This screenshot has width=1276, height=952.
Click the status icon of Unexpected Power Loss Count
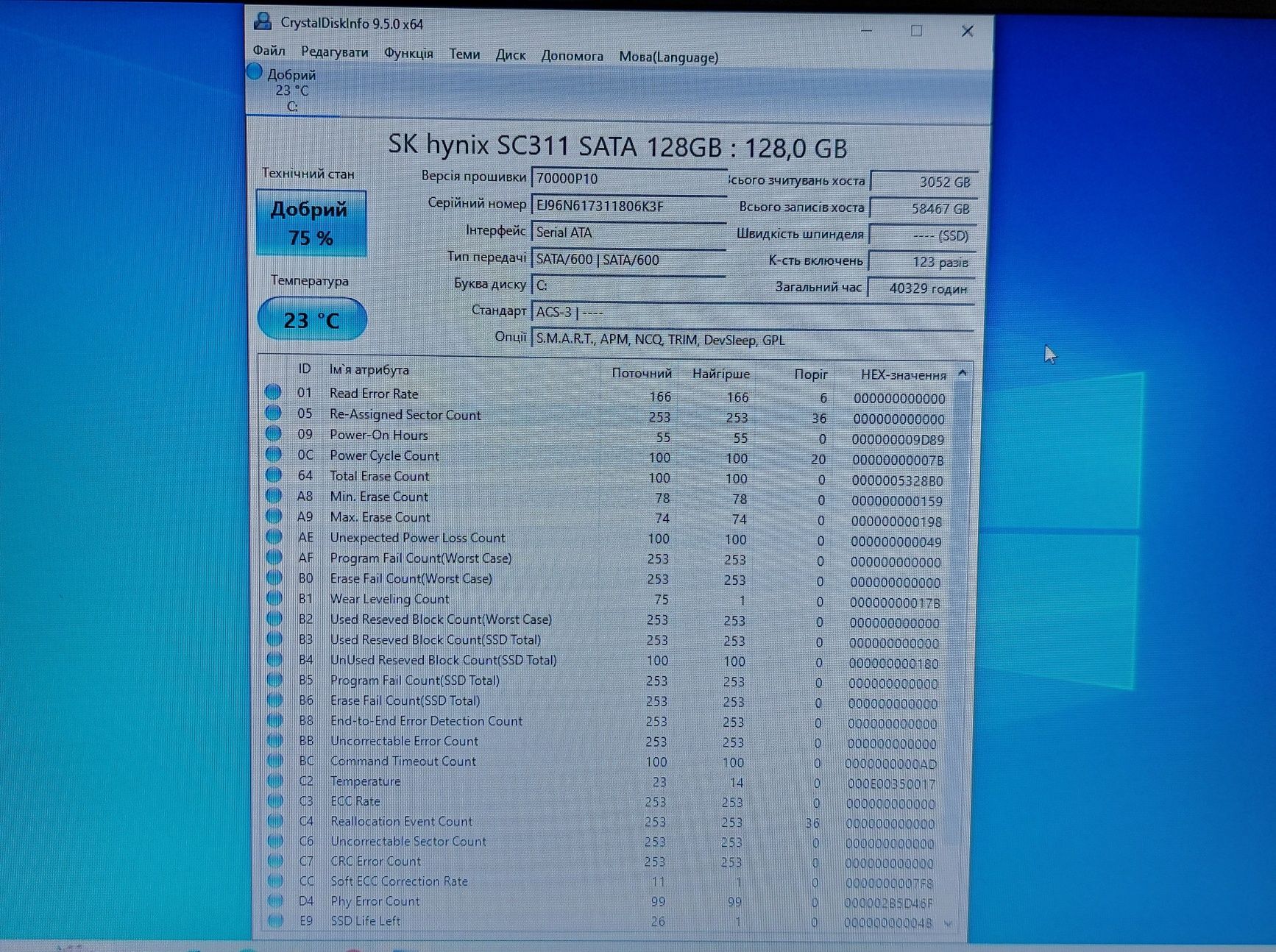coord(274,536)
